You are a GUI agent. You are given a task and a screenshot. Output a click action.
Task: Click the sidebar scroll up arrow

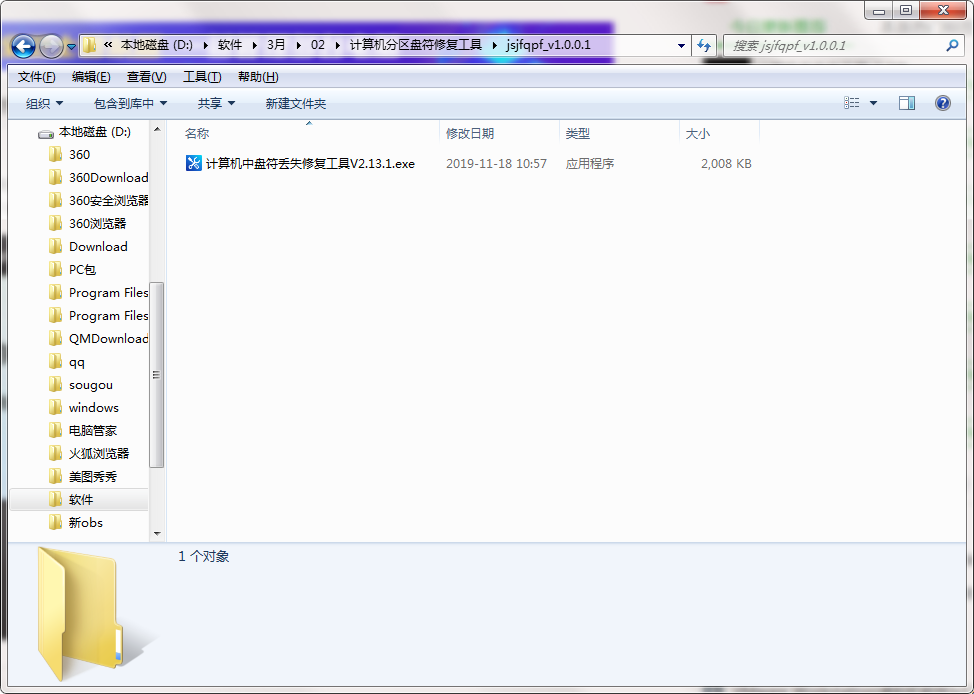coord(157,129)
